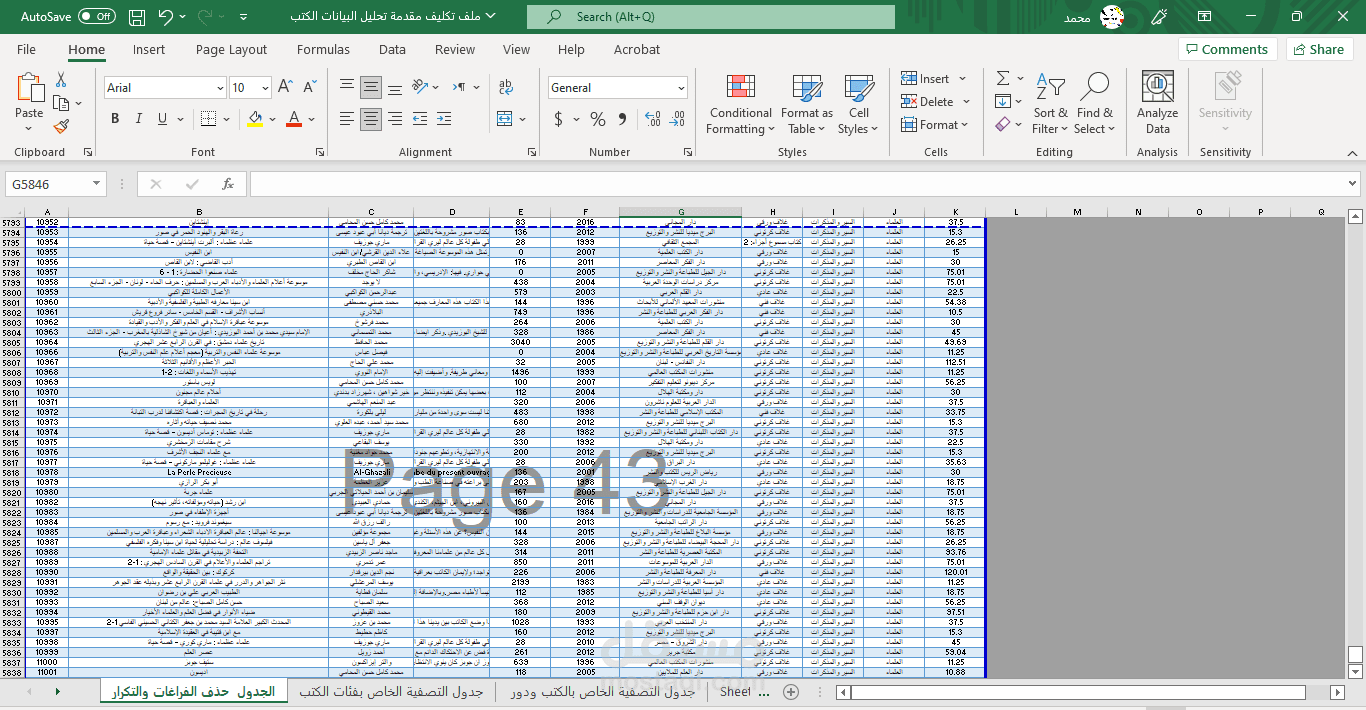The width and height of the screenshot is (1366, 710).
Task: Click the Share button
Action: [x=1318, y=48]
